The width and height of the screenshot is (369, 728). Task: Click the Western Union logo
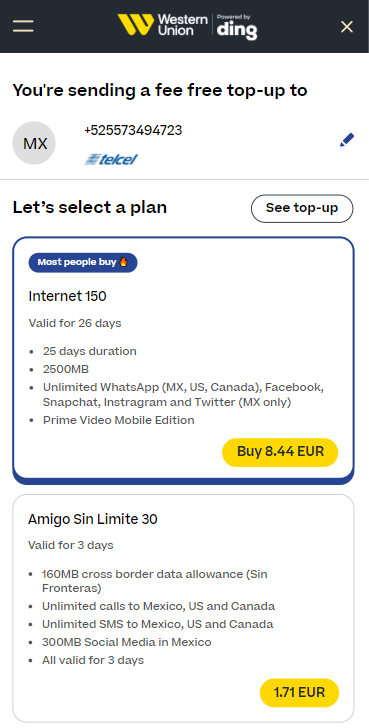coord(162,25)
